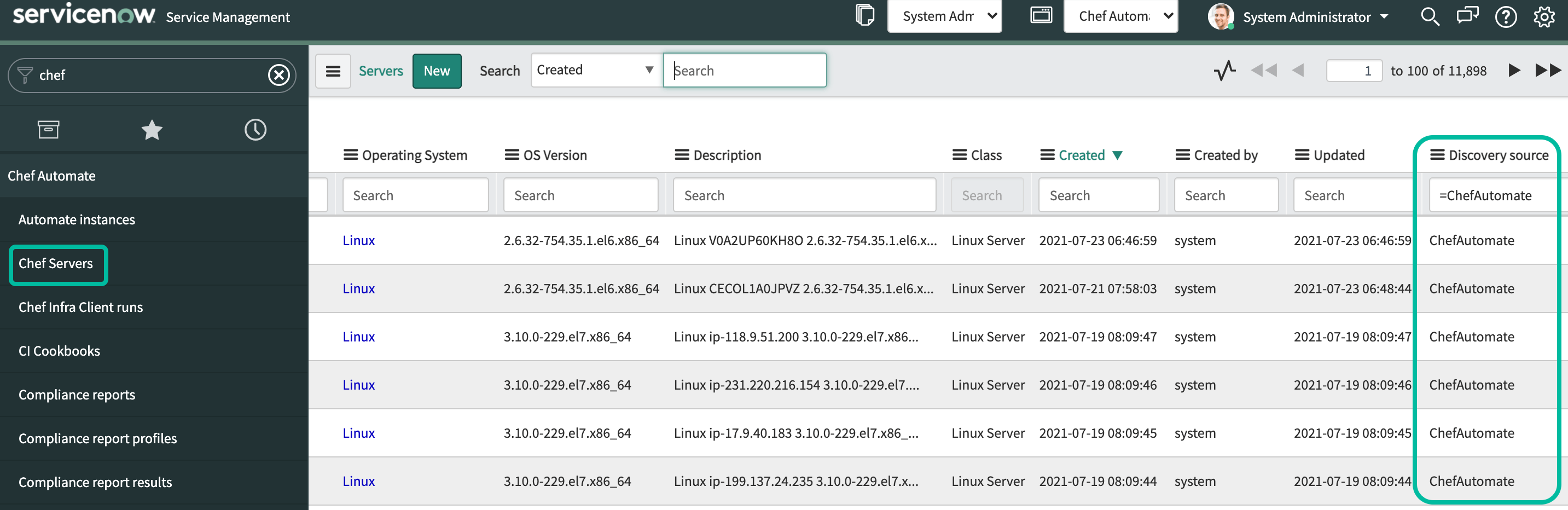Open the first Linux server record link
This screenshot has height=510, width=1568.
358,240
